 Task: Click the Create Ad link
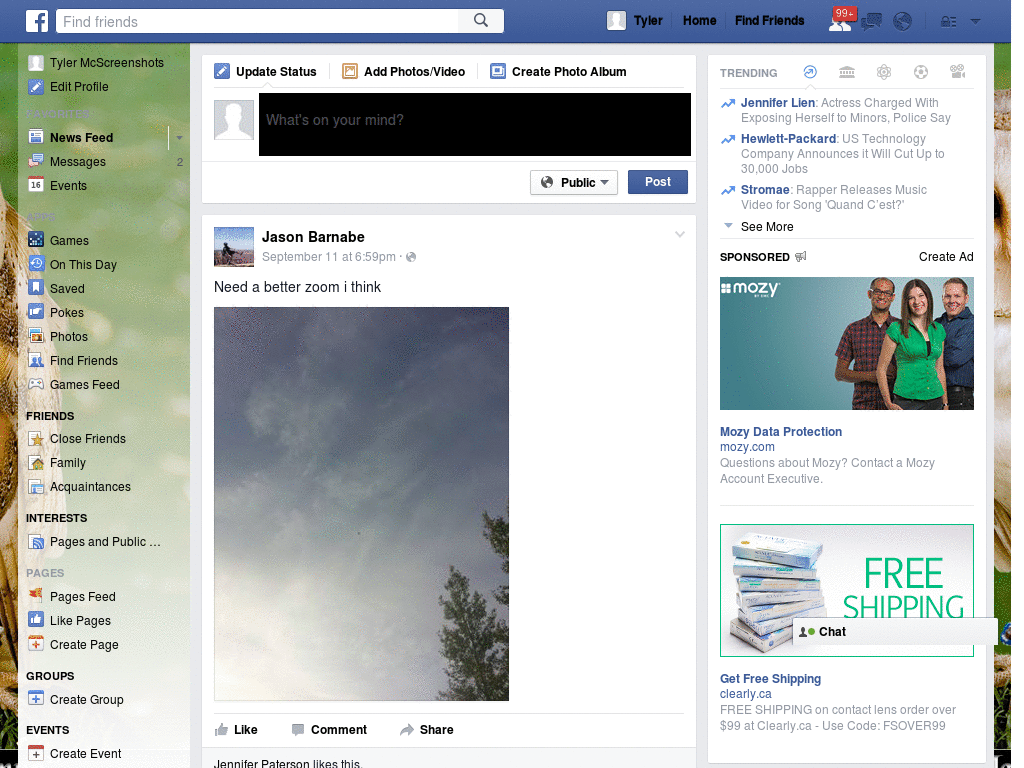(x=946, y=257)
